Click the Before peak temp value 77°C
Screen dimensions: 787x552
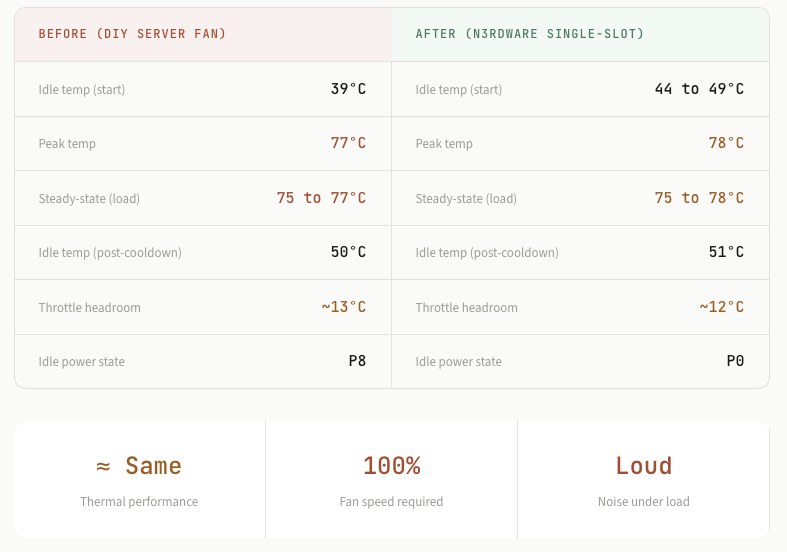pyautogui.click(x=348, y=143)
